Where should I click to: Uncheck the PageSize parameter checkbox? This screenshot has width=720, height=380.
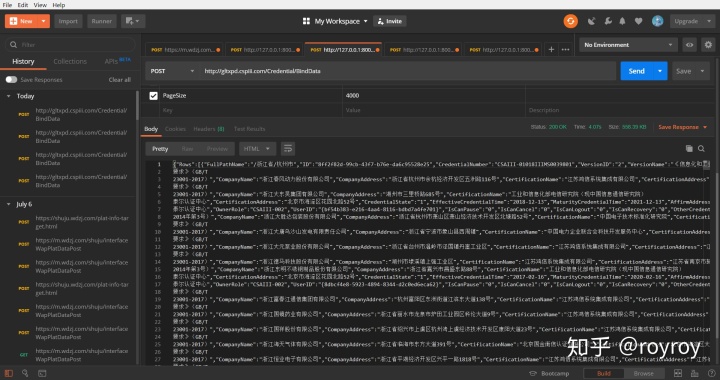pyautogui.click(x=153, y=95)
